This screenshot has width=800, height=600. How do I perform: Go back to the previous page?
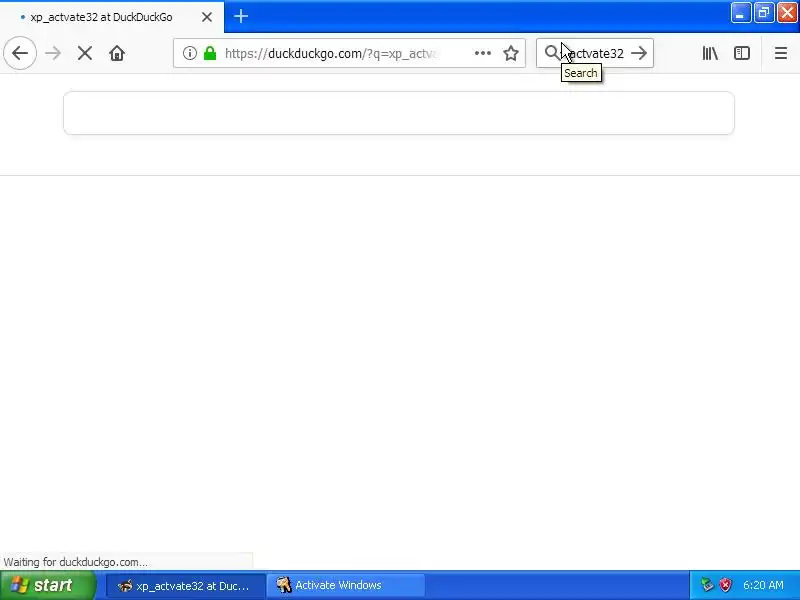click(x=20, y=53)
